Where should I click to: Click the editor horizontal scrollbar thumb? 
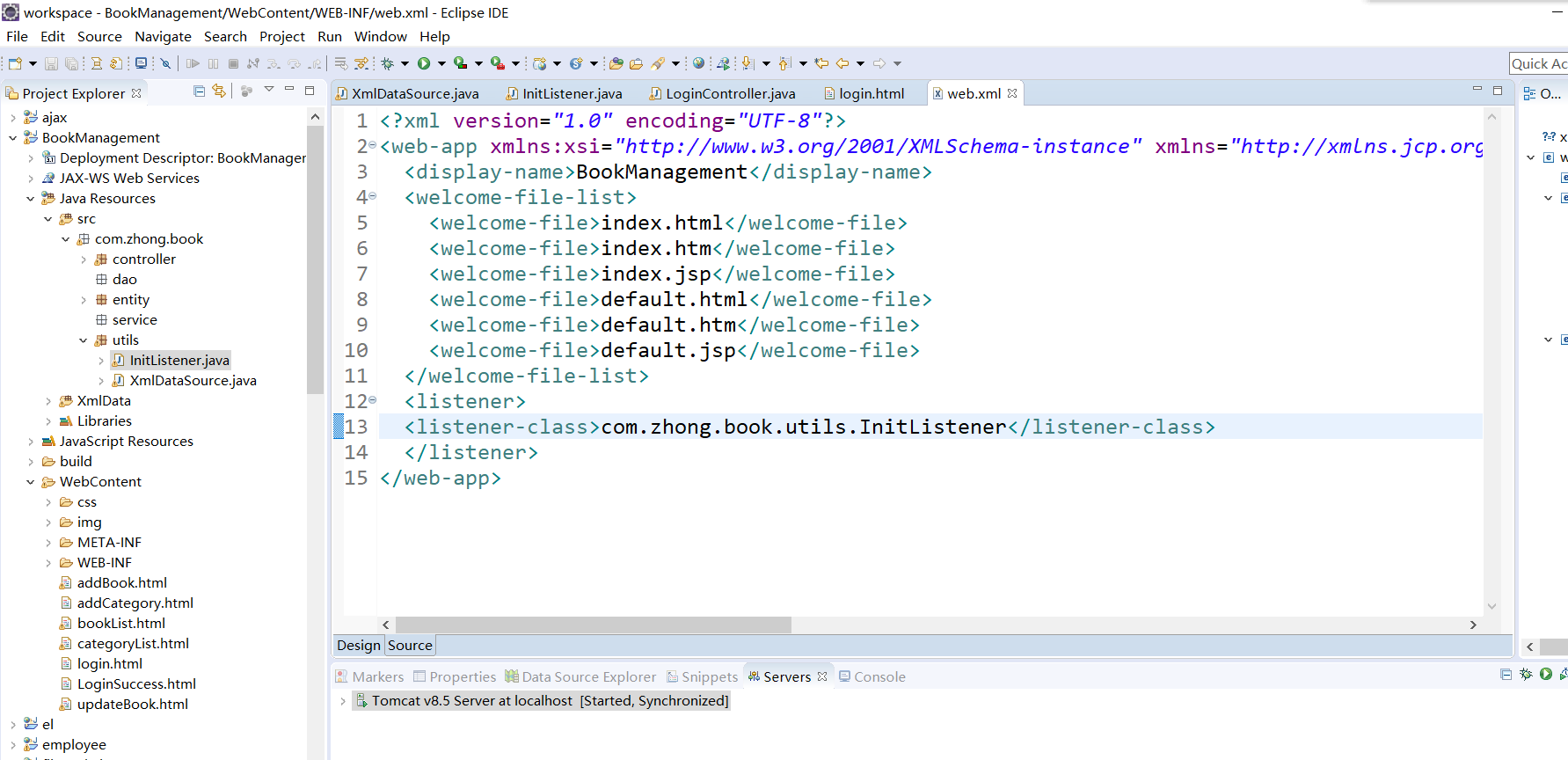click(594, 625)
